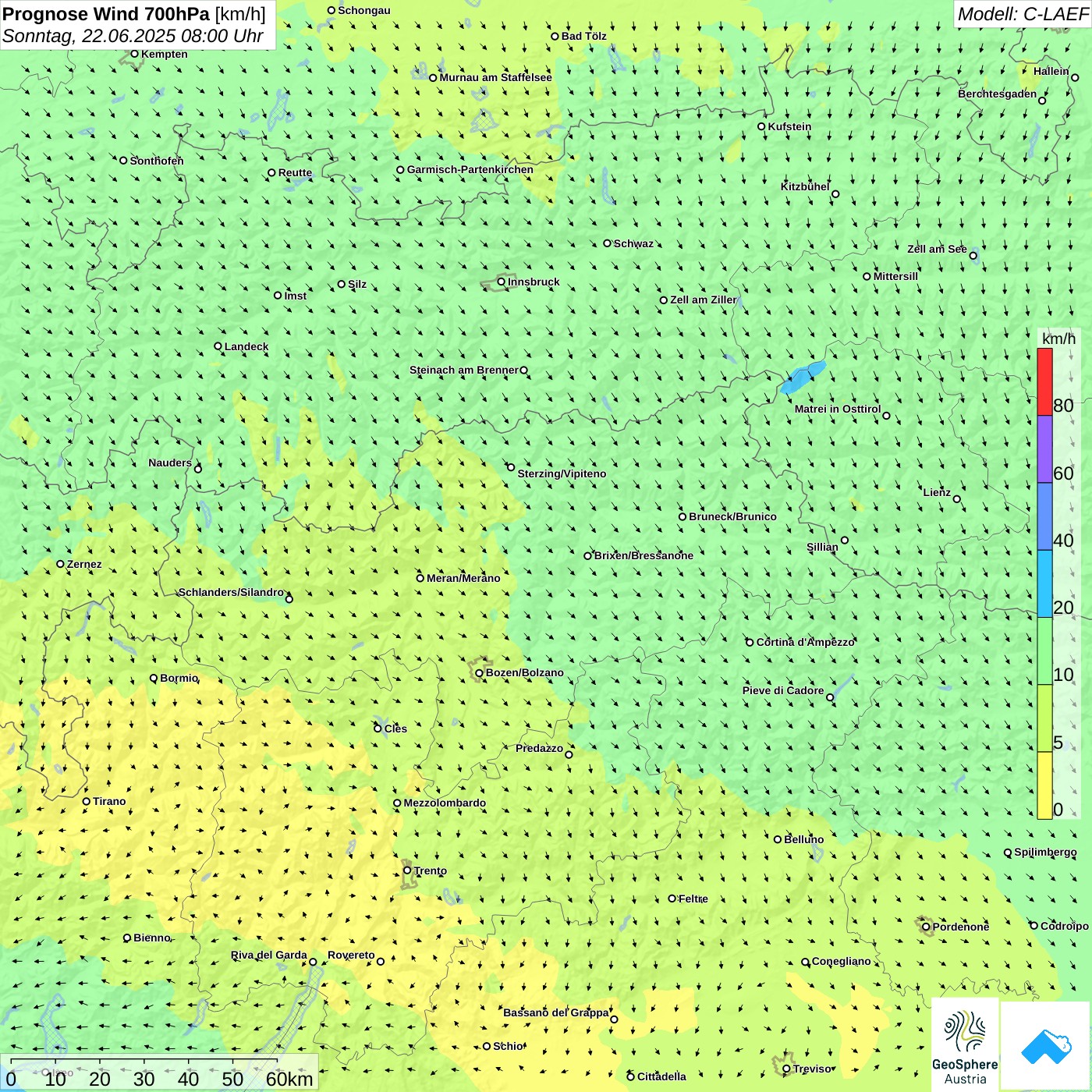Screen dimensions: 1092x1092
Task: Click the 'Treviso' label
Action: coord(813,1069)
